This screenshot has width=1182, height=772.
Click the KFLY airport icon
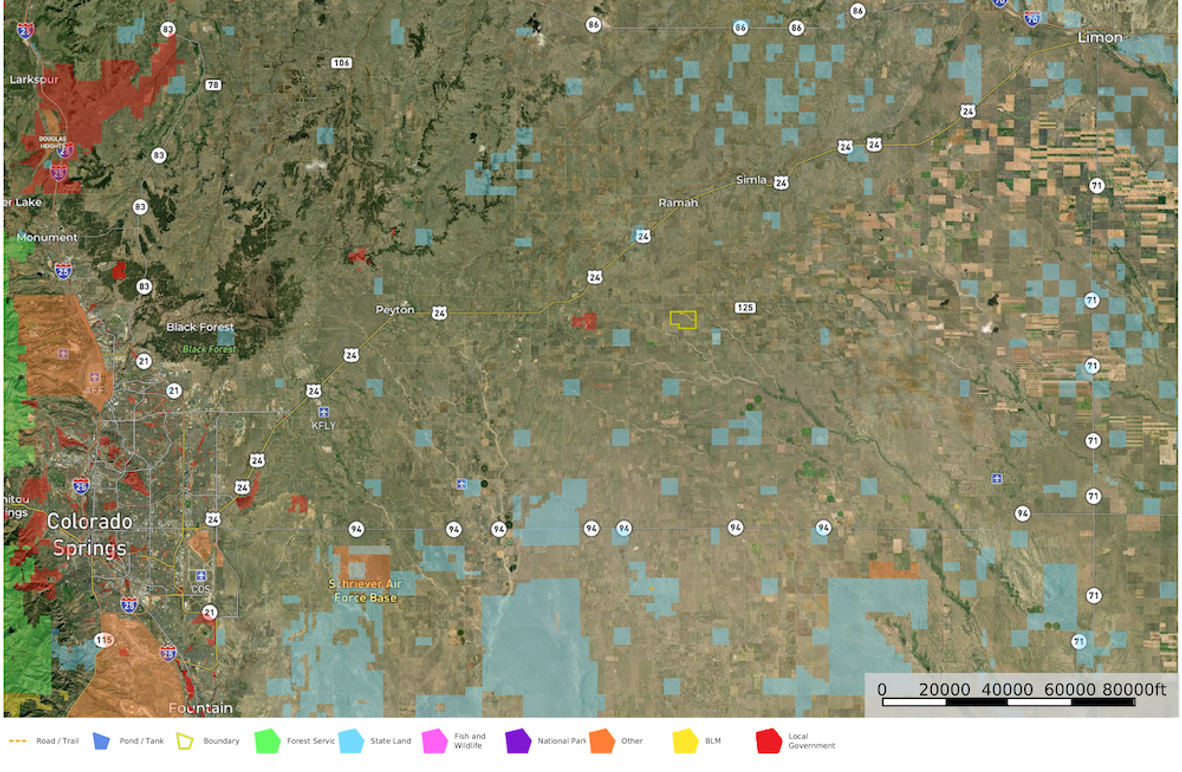(323, 412)
